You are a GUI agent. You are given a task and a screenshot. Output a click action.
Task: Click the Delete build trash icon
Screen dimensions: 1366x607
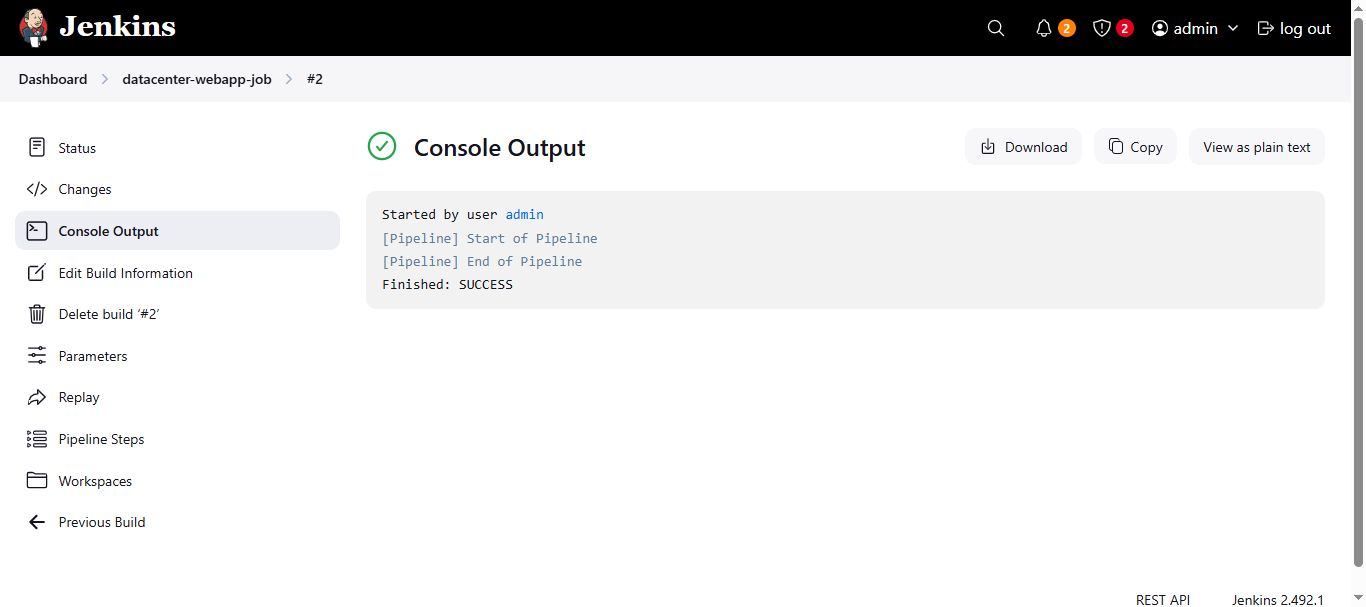37,314
